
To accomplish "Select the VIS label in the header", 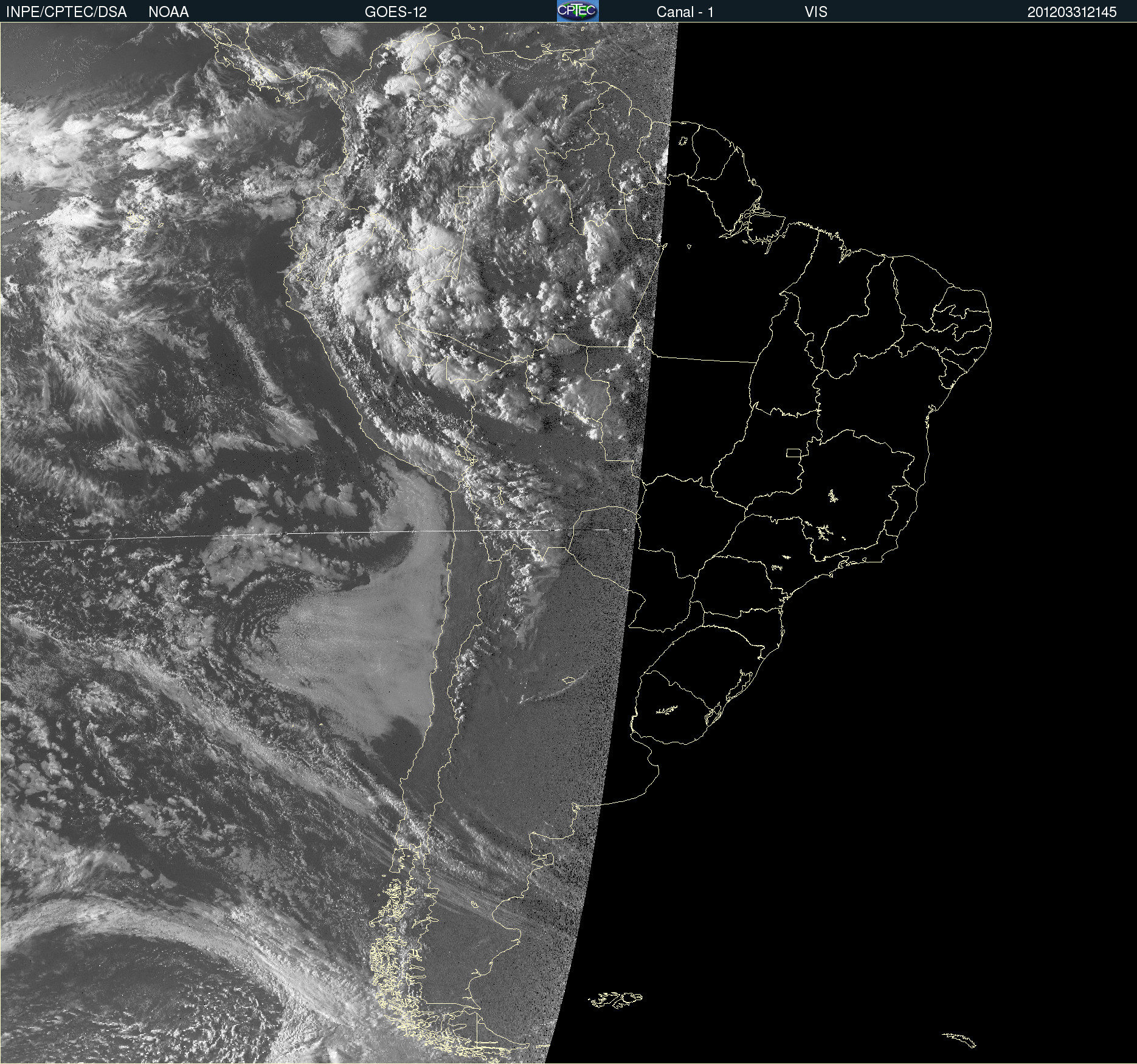I will [x=816, y=12].
